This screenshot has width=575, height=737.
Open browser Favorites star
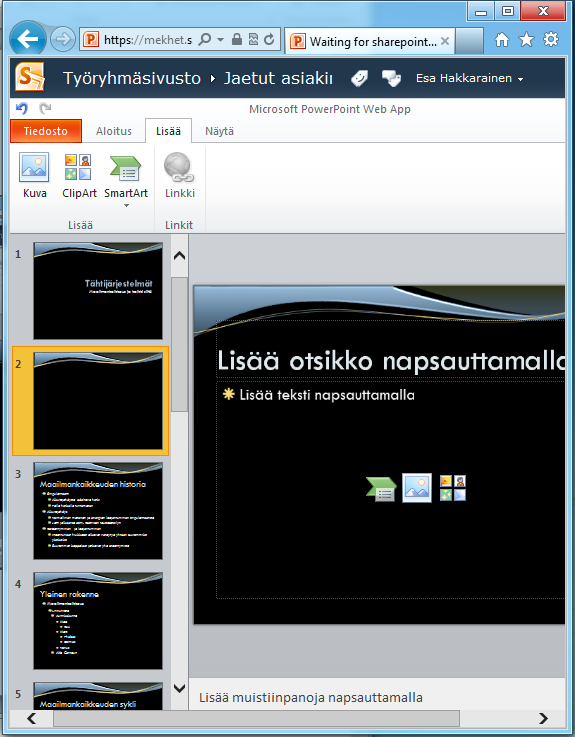point(526,40)
